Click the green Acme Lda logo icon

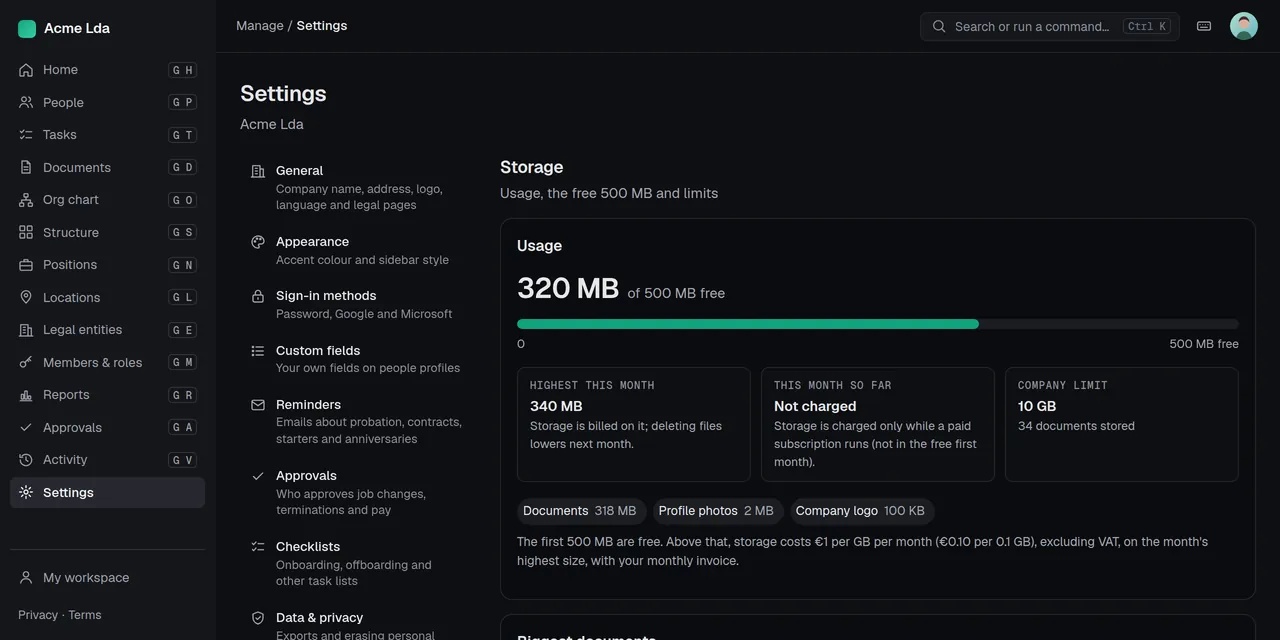tap(27, 29)
